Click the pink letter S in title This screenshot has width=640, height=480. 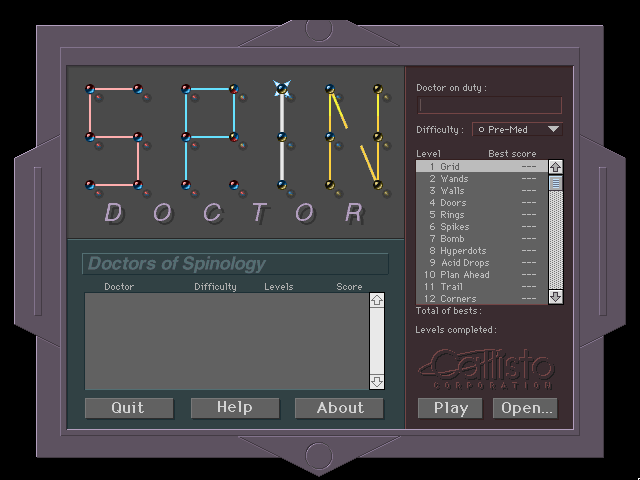(x=114, y=136)
